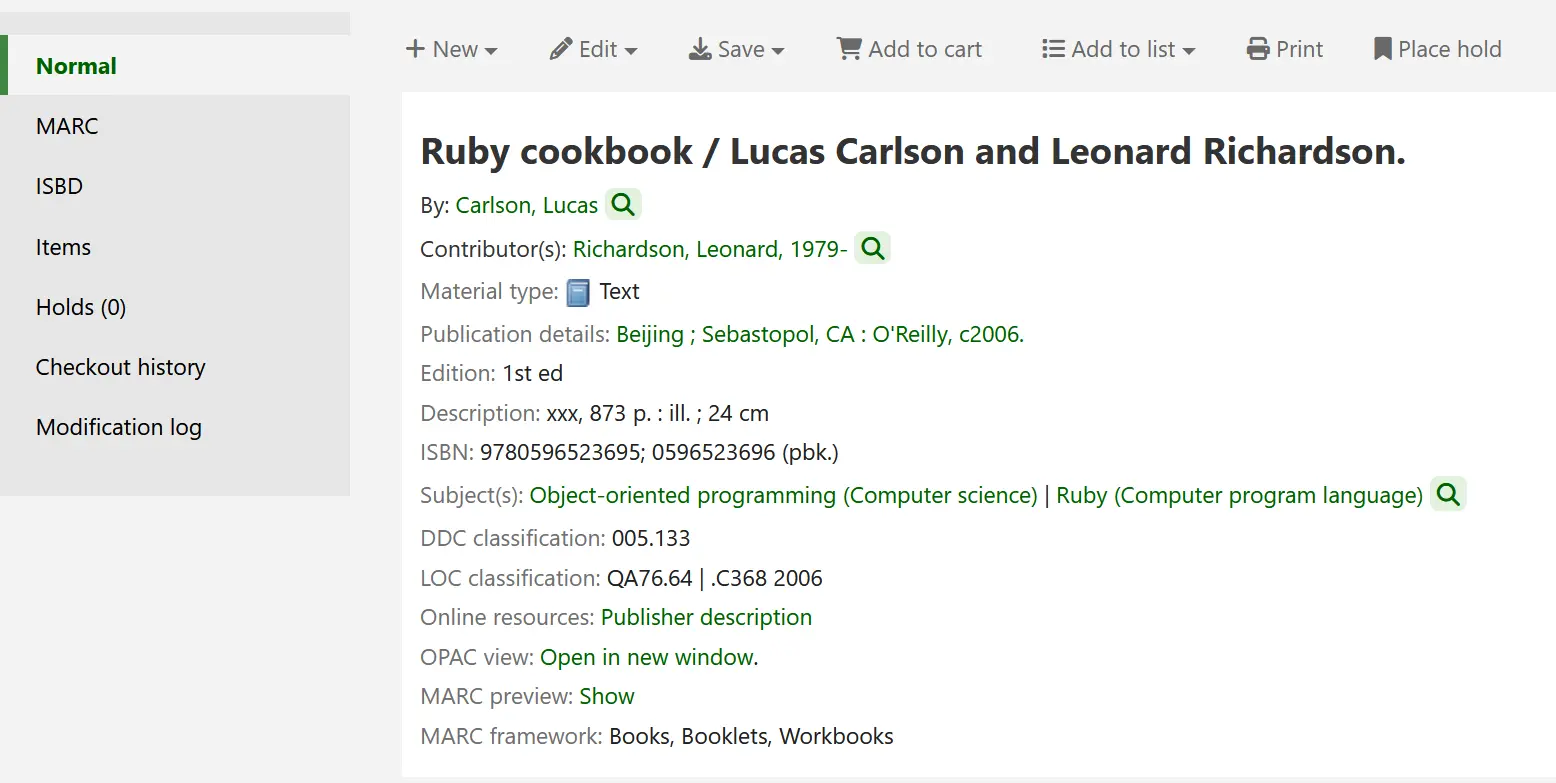Print the bibliographic record
The height and width of the screenshot is (783, 1556).
(1285, 49)
